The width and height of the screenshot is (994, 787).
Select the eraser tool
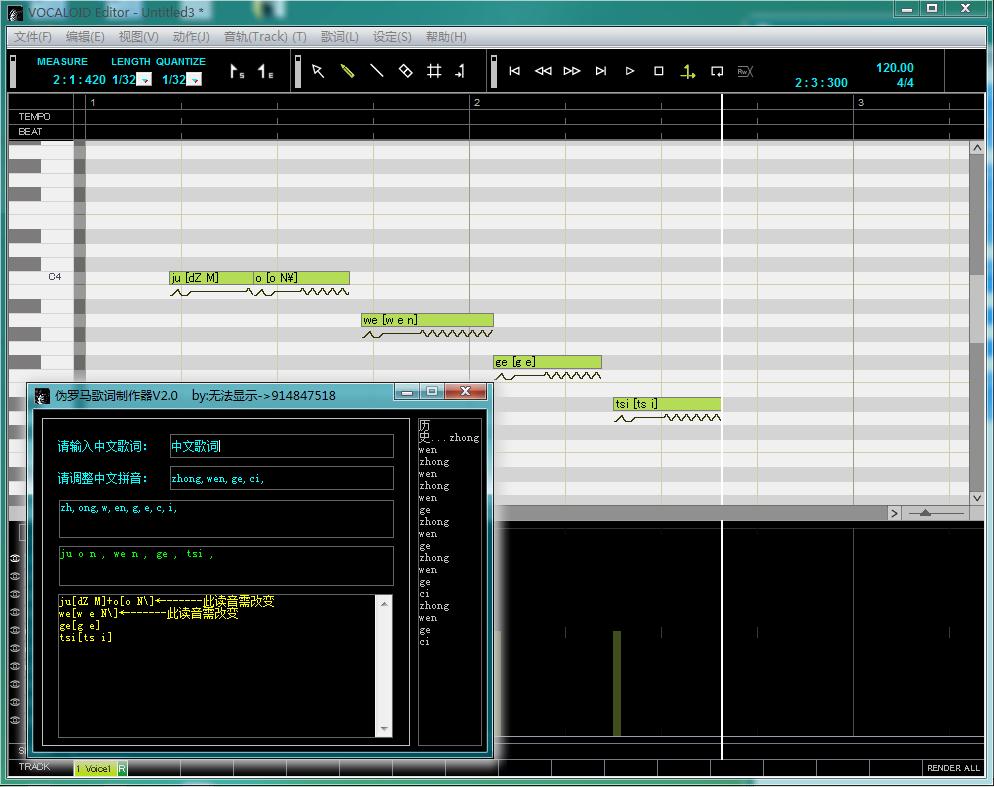click(x=406, y=71)
